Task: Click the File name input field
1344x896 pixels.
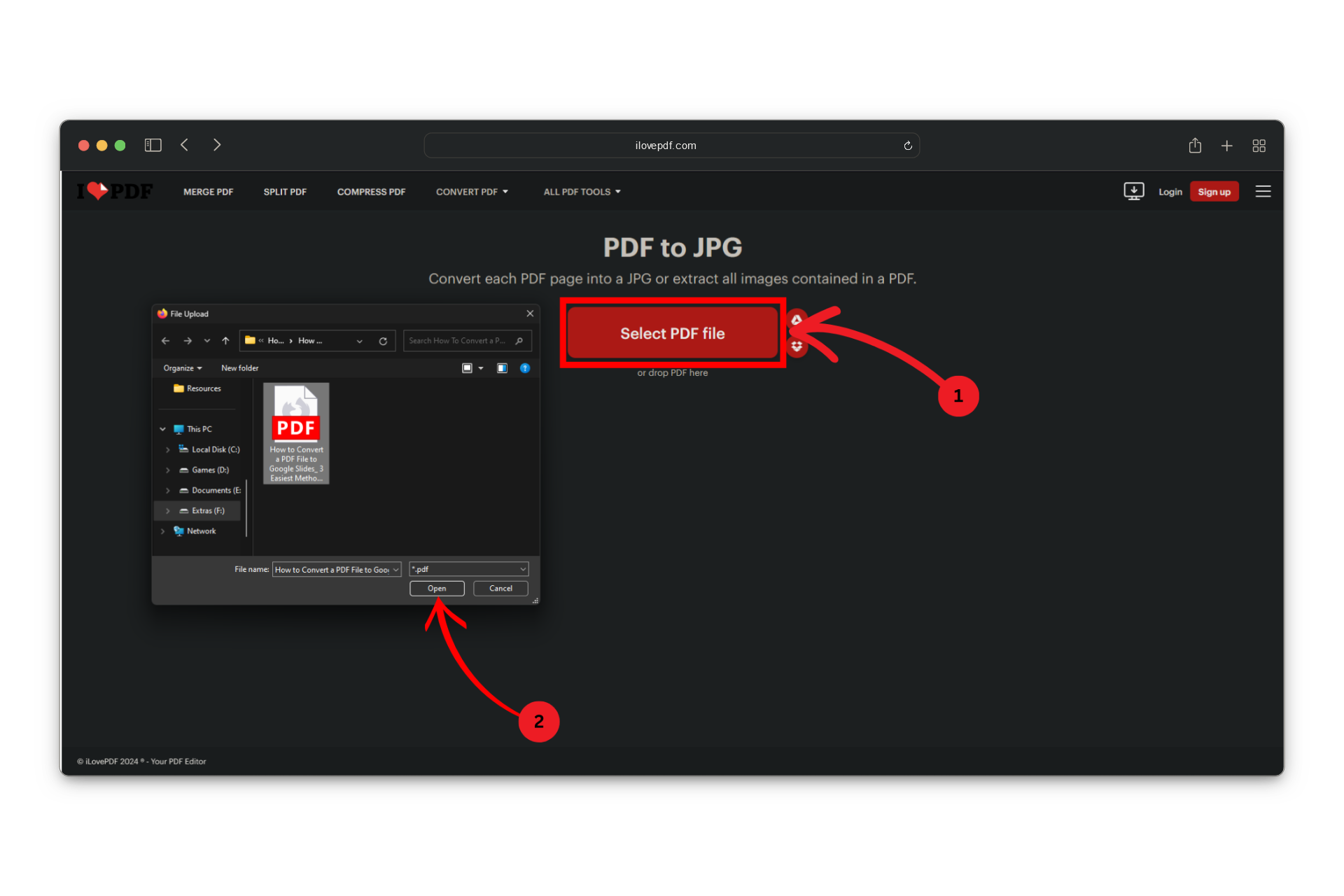Action: [x=332, y=570]
